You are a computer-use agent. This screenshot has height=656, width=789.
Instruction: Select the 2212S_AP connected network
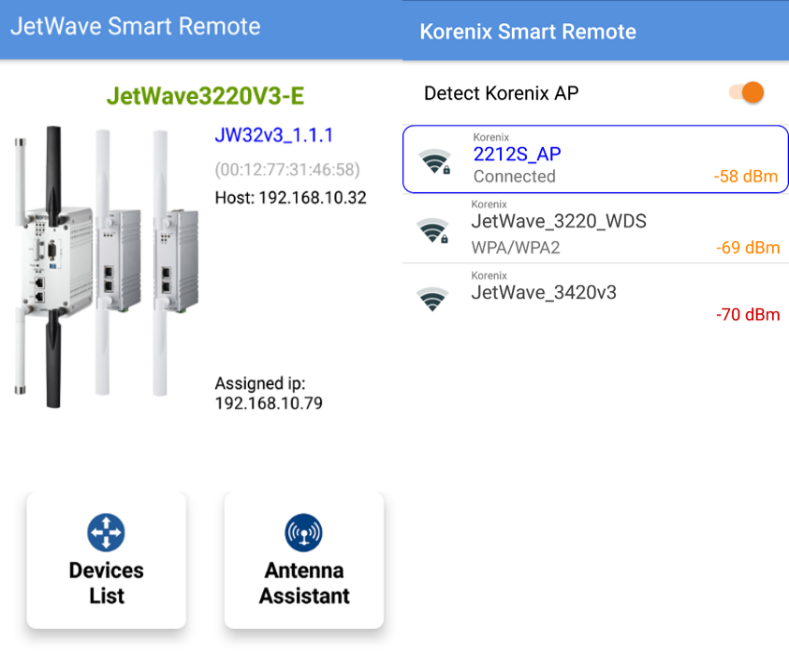pyautogui.click(x=595, y=159)
